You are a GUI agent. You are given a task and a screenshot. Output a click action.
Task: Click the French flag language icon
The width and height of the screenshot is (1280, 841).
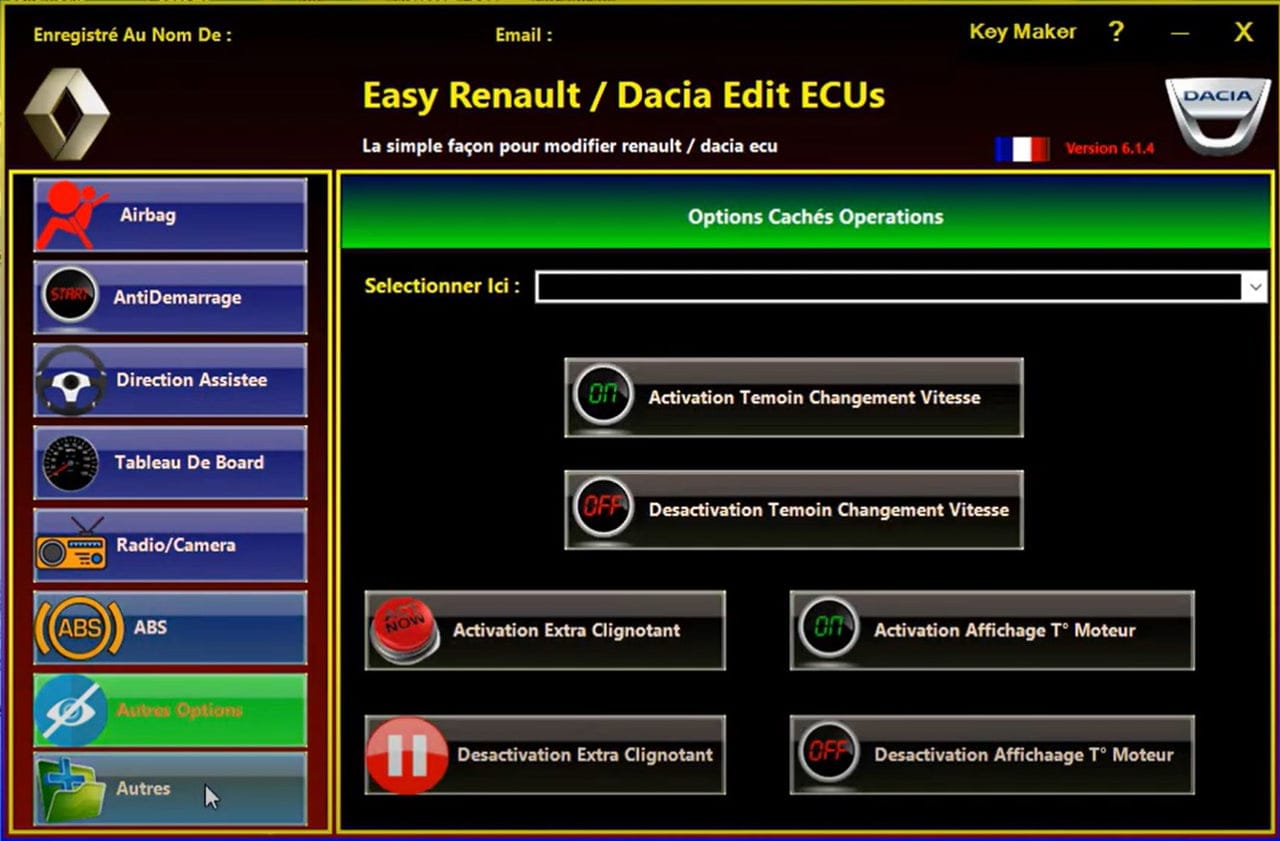pos(1021,149)
